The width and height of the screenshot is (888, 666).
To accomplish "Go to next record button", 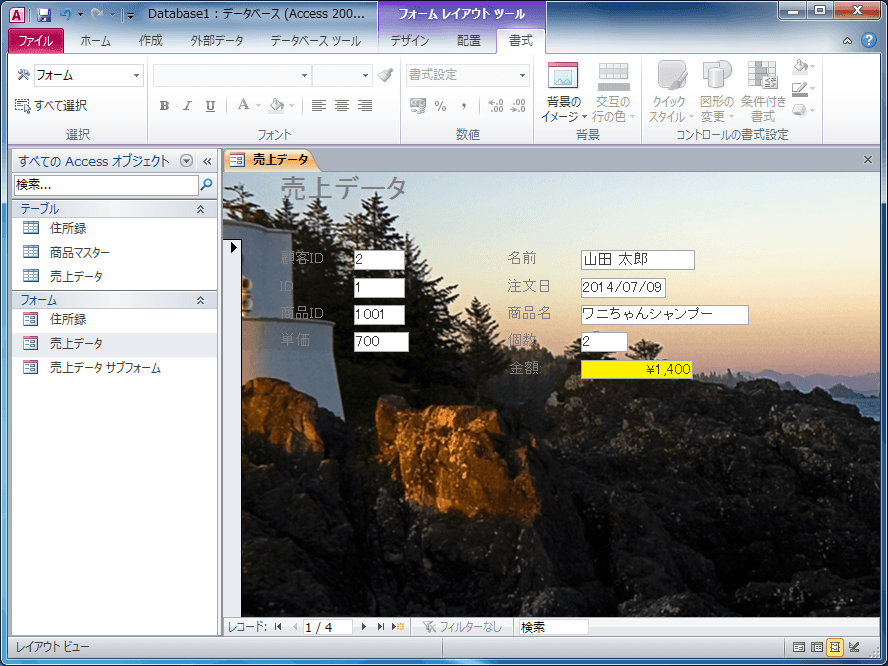I will pyautogui.click(x=364, y=626).
